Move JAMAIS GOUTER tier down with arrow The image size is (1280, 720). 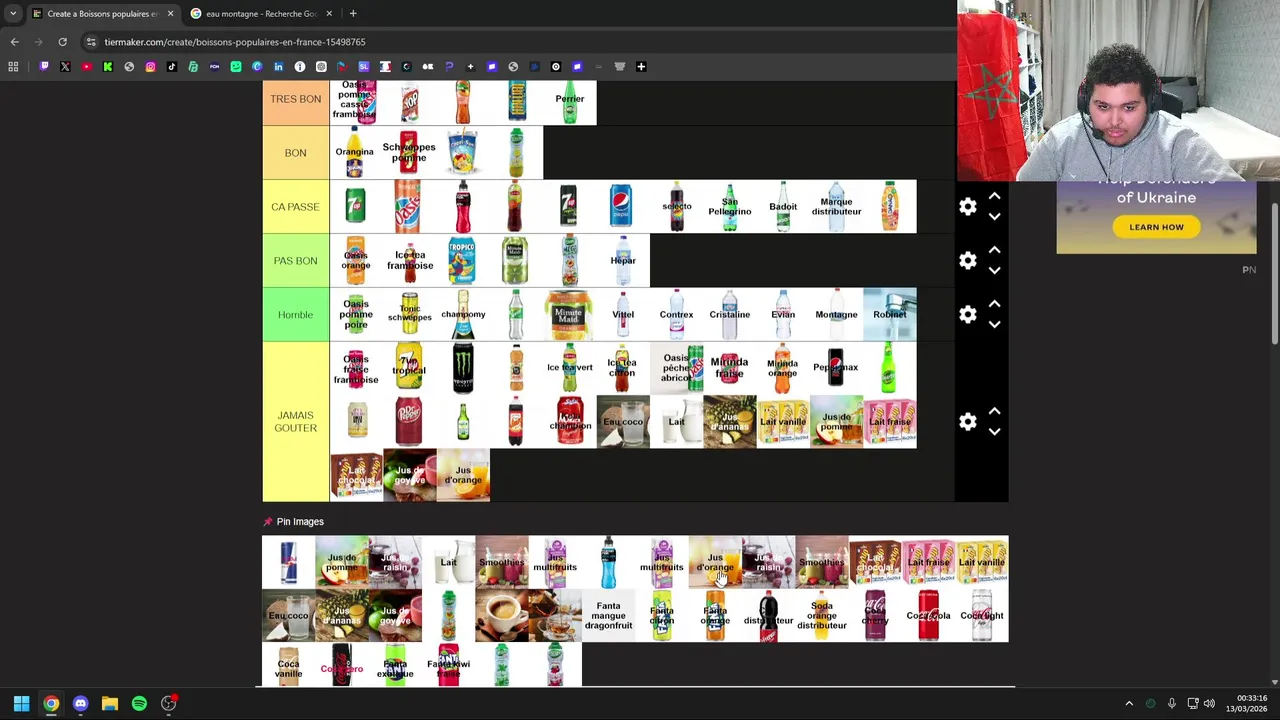(x=994, y=432)
